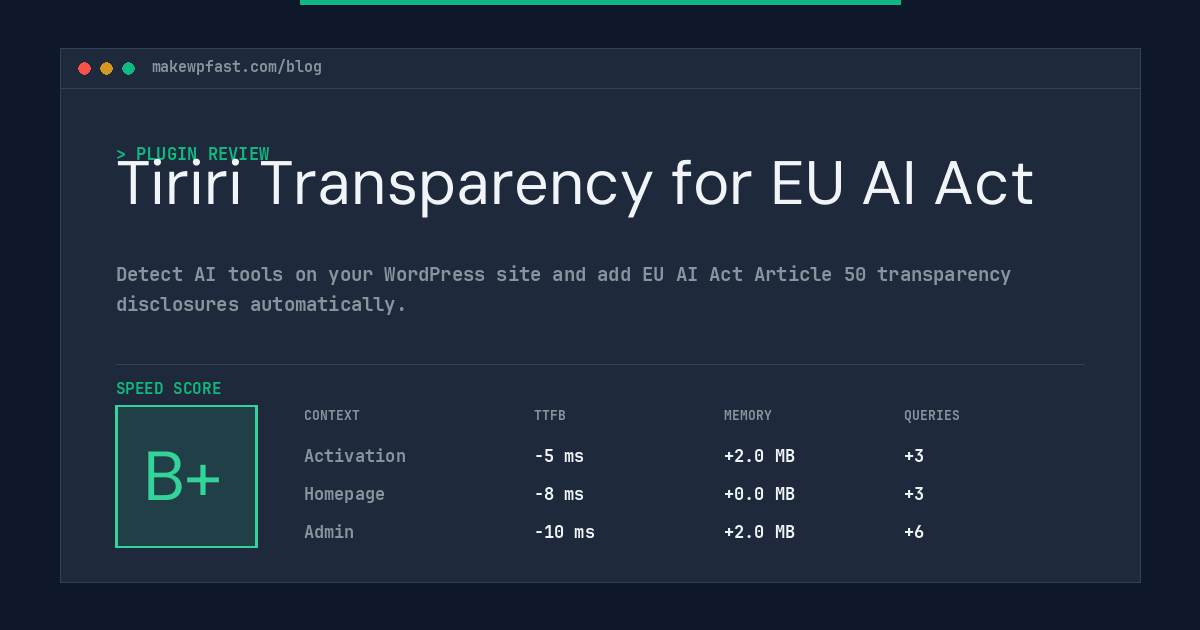Viewport: 1200px width, 630px height.
Task: Click the TTFB column header
Action: (x=550, y=416)
